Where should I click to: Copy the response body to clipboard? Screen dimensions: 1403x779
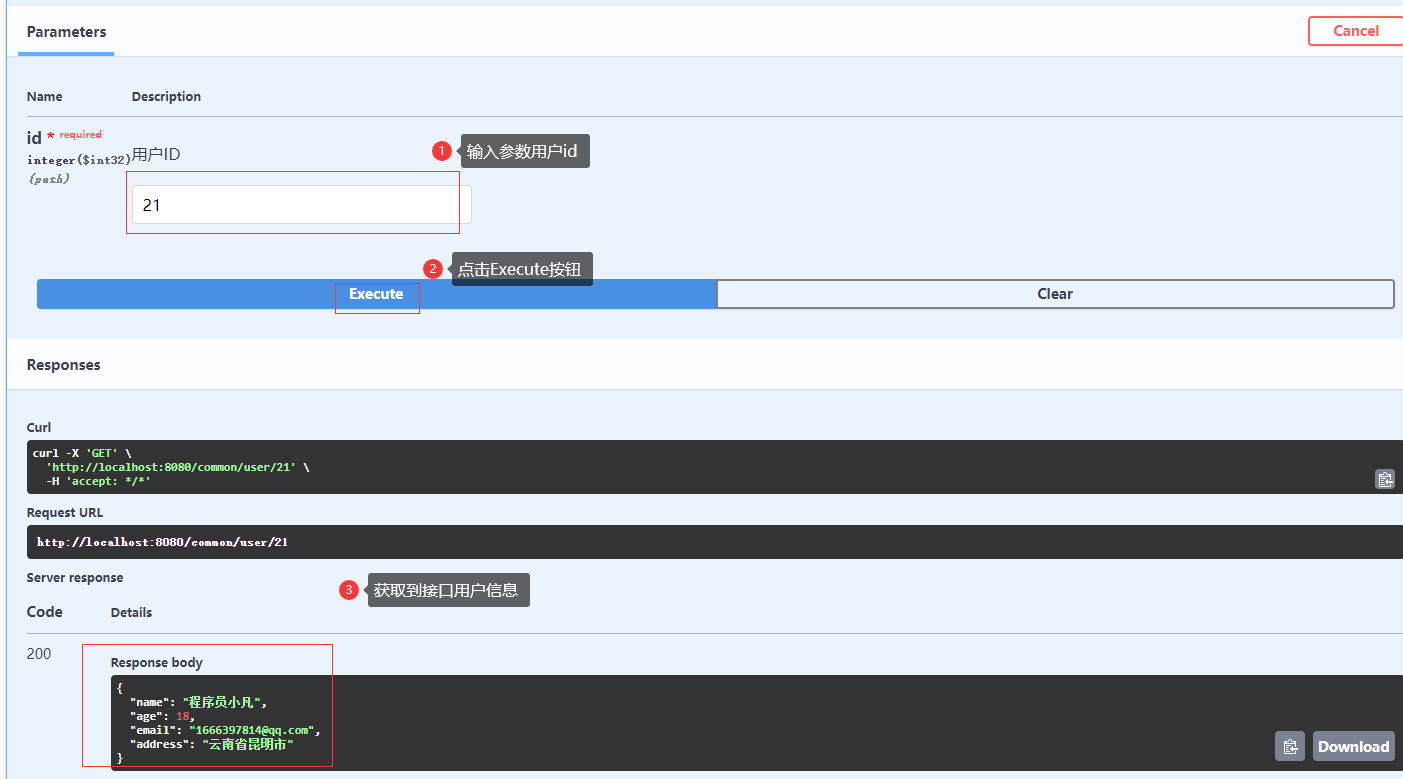pyautogui.click(x=1289, y=746)
